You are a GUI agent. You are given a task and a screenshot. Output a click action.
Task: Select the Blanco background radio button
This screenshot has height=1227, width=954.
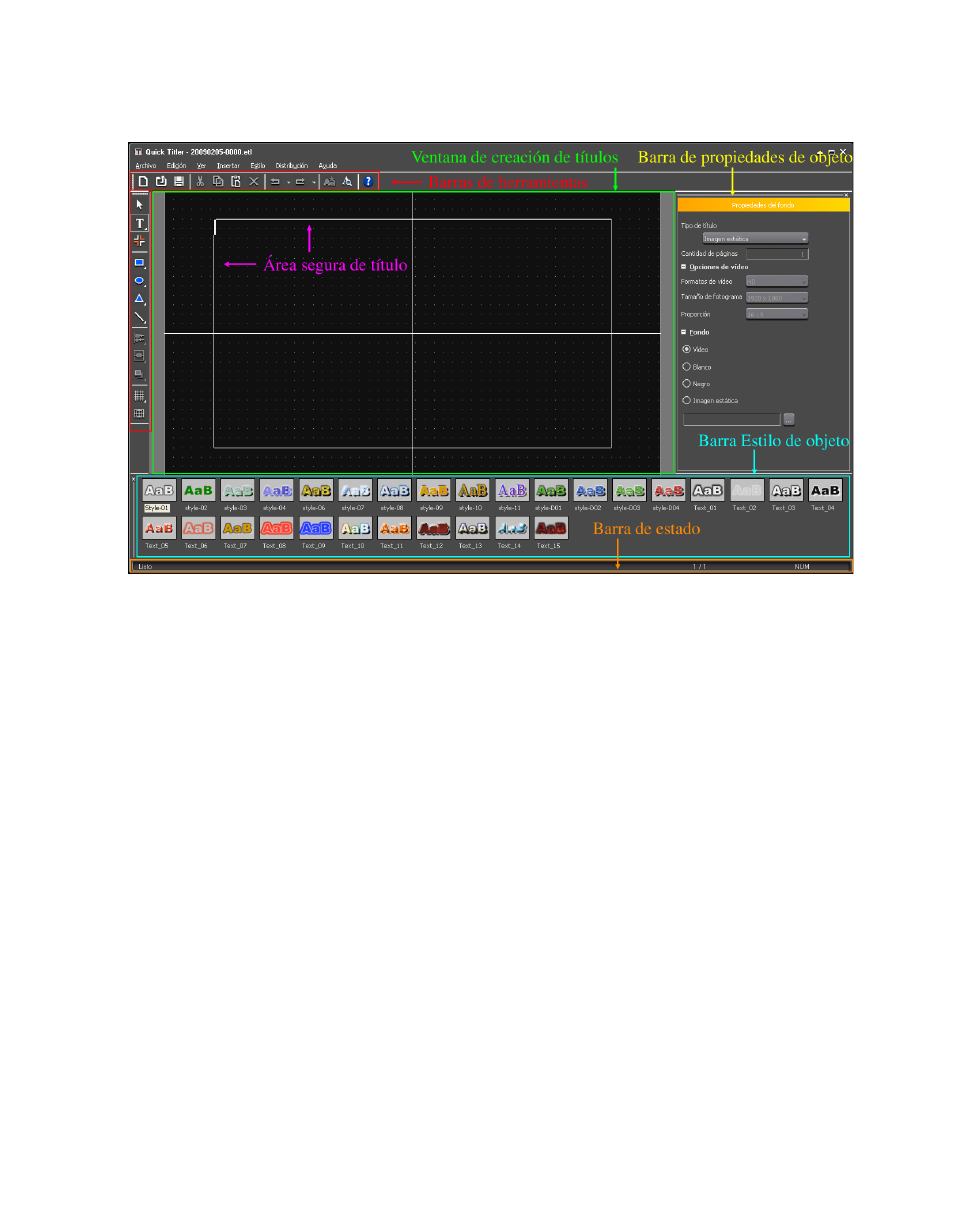[687, 367]
